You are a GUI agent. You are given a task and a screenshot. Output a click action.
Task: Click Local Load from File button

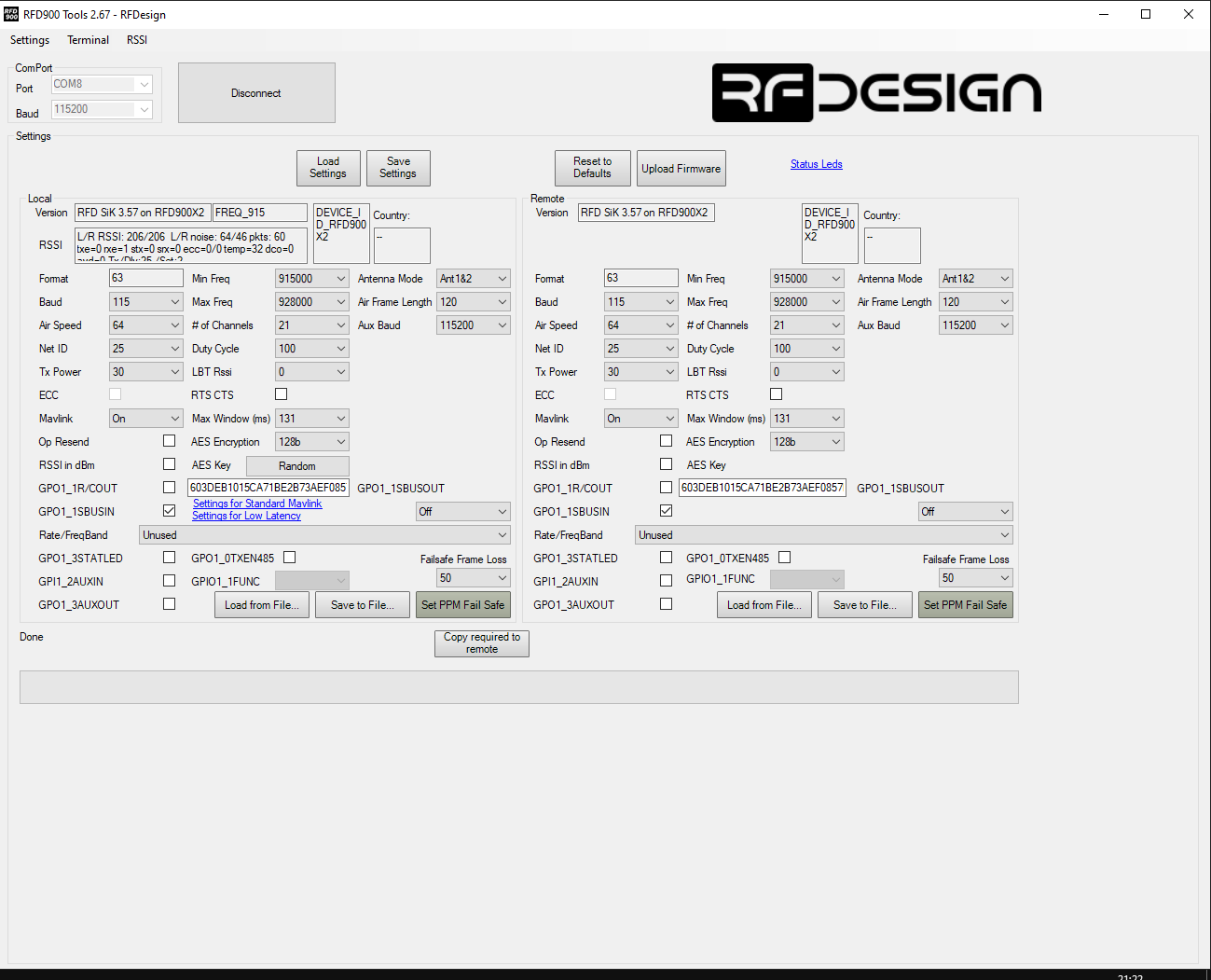[261, 605]
